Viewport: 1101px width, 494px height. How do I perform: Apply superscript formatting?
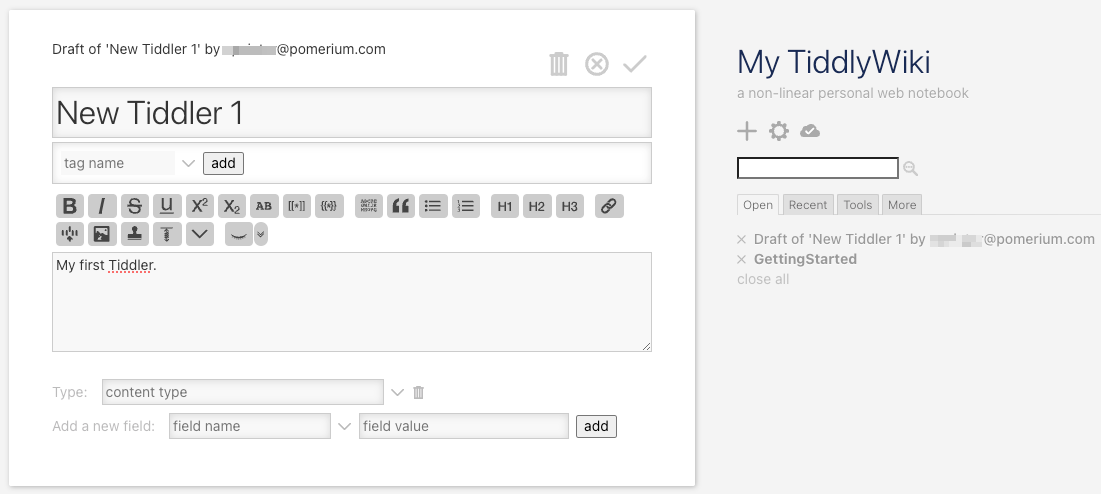point(199,206)
